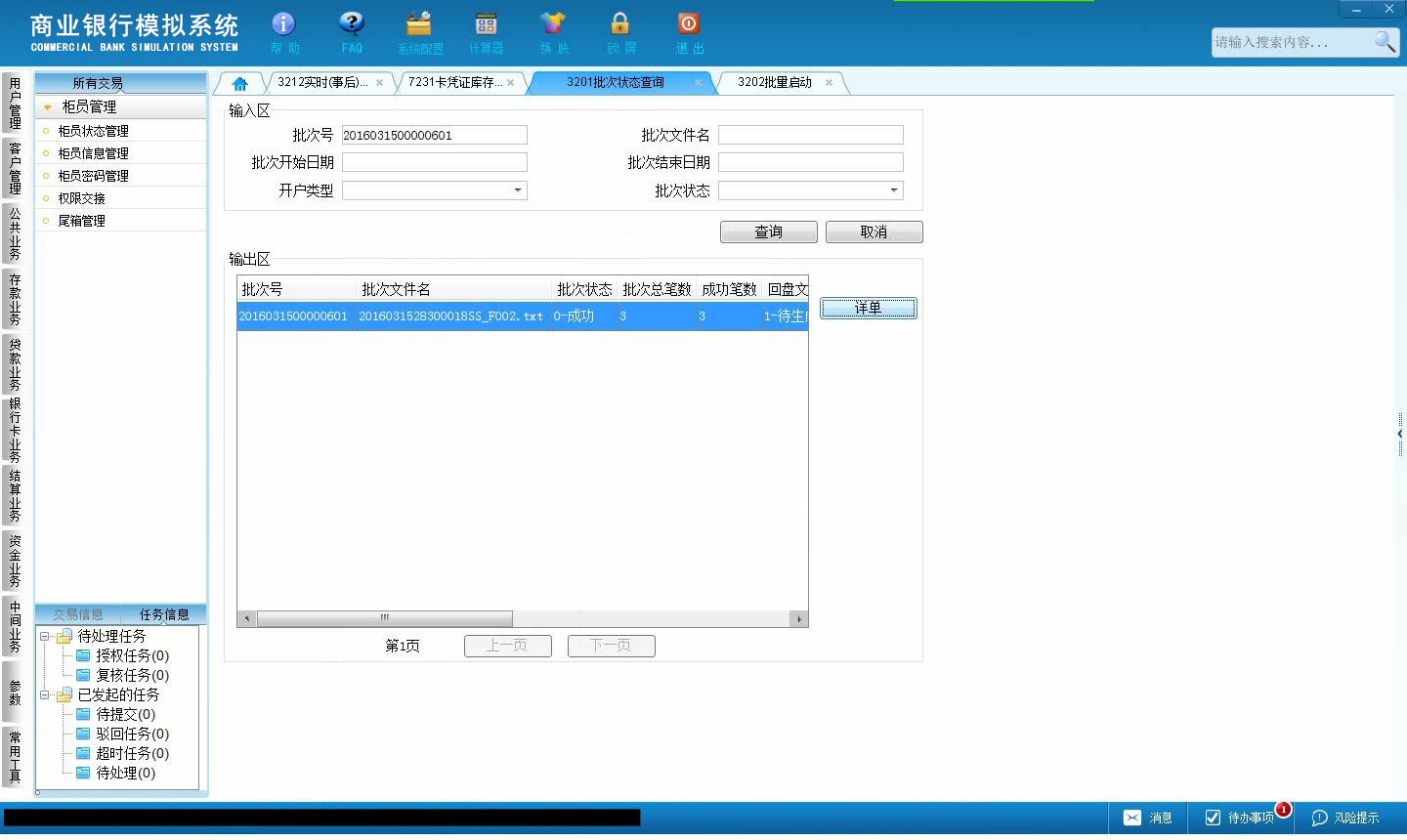The image size is (1407, 840).
Task: Open the 帮助 help icon
Action: [x=283, y=23]
